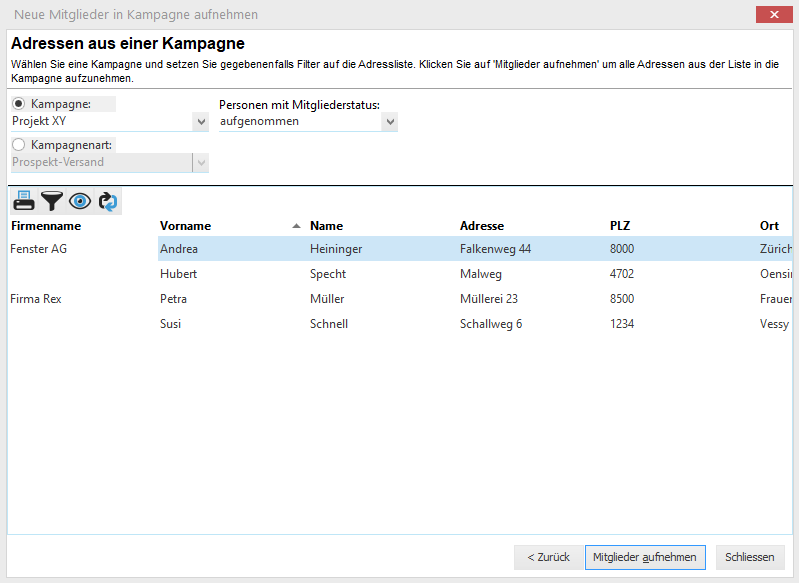This screenshot has height=583, width=799.
Task: Click the Firmenname column header
Action: coord(45,226)
